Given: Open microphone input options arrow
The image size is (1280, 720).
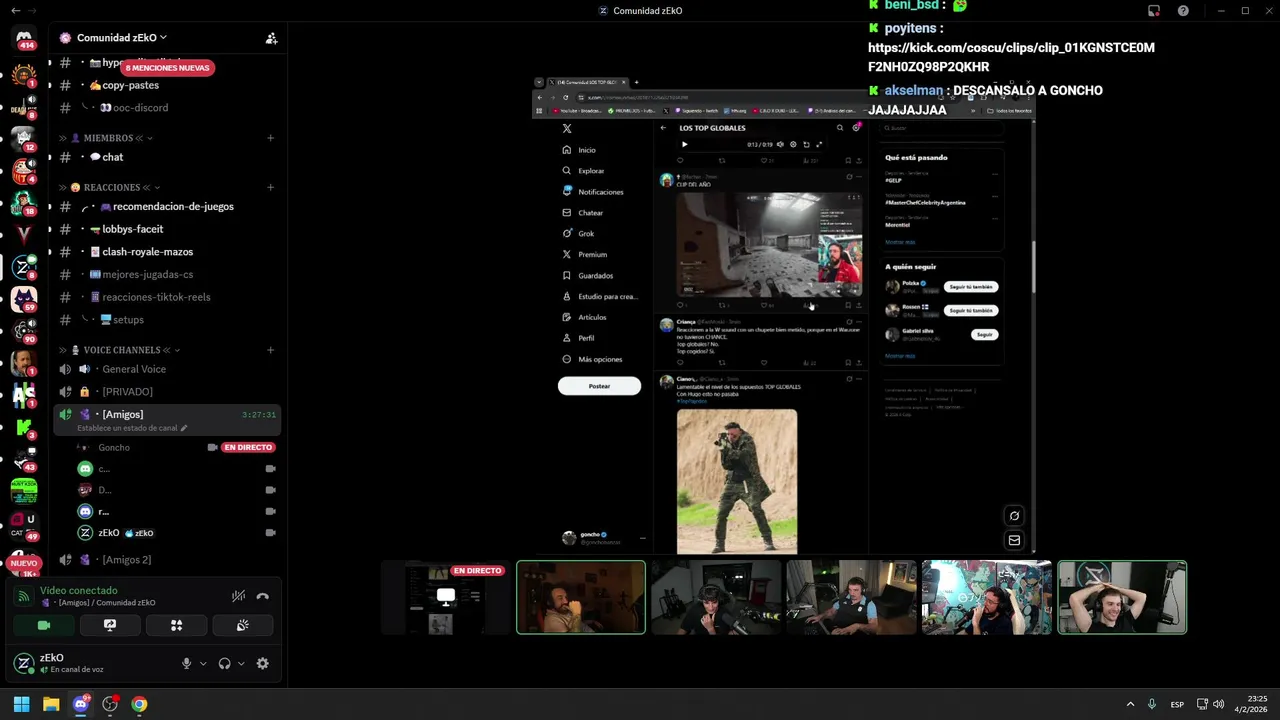Looking at the screenshot, I should [203, 664].
